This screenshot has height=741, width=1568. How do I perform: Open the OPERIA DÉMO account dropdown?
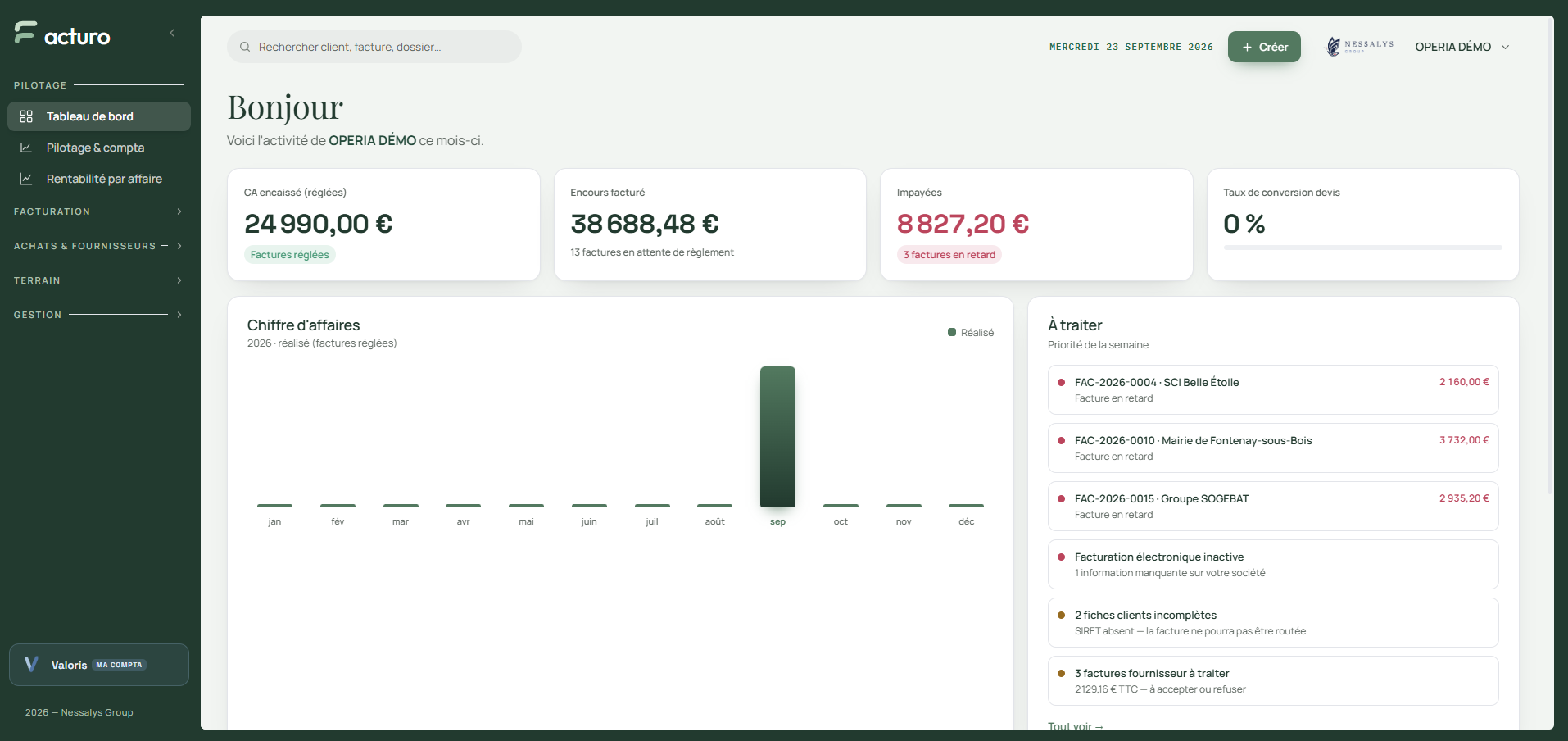[x=1462, y=47]
